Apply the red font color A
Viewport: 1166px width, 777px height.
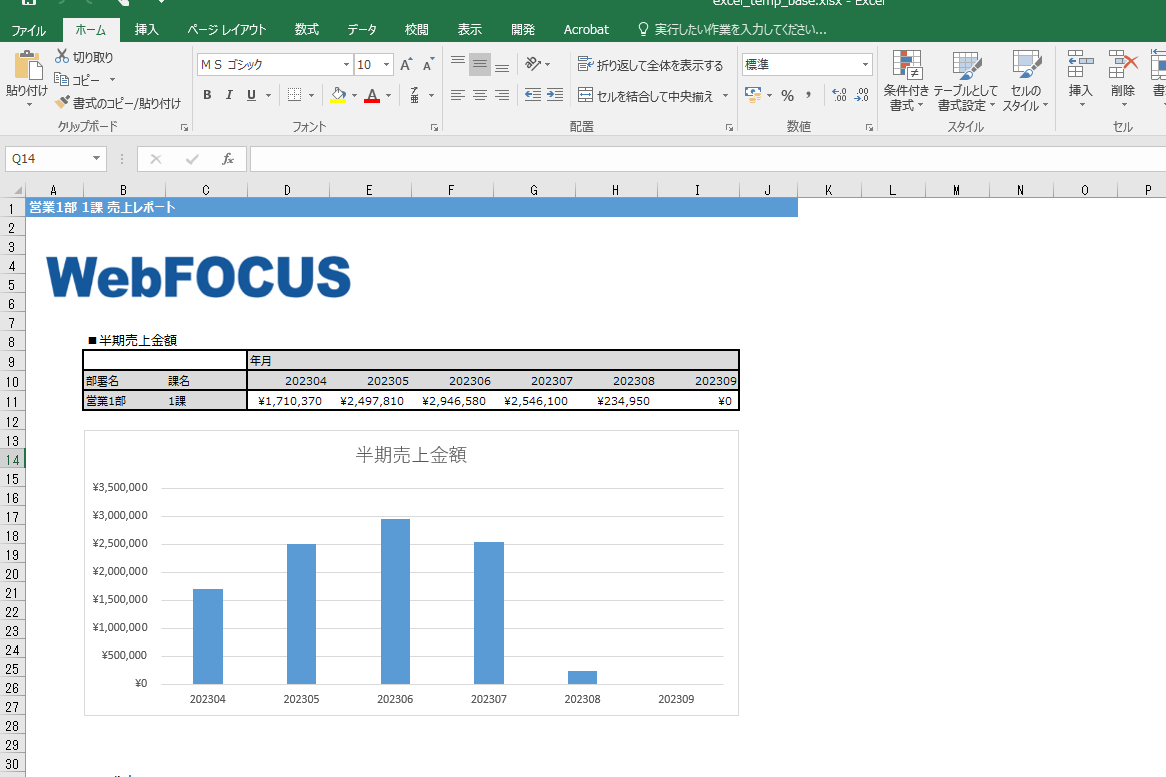click(372, 95)
